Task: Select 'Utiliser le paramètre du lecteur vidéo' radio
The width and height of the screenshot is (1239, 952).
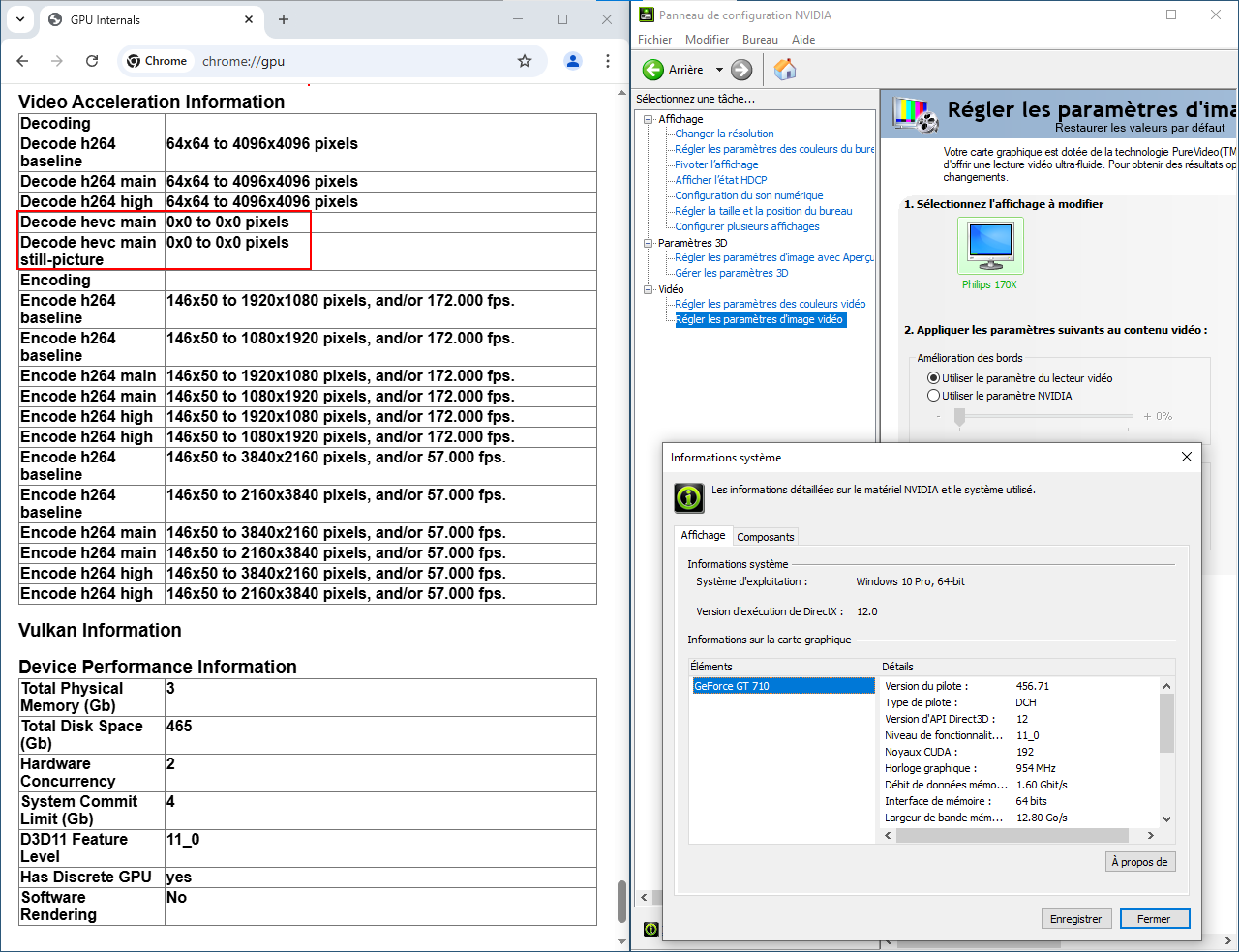Action: 933,378
